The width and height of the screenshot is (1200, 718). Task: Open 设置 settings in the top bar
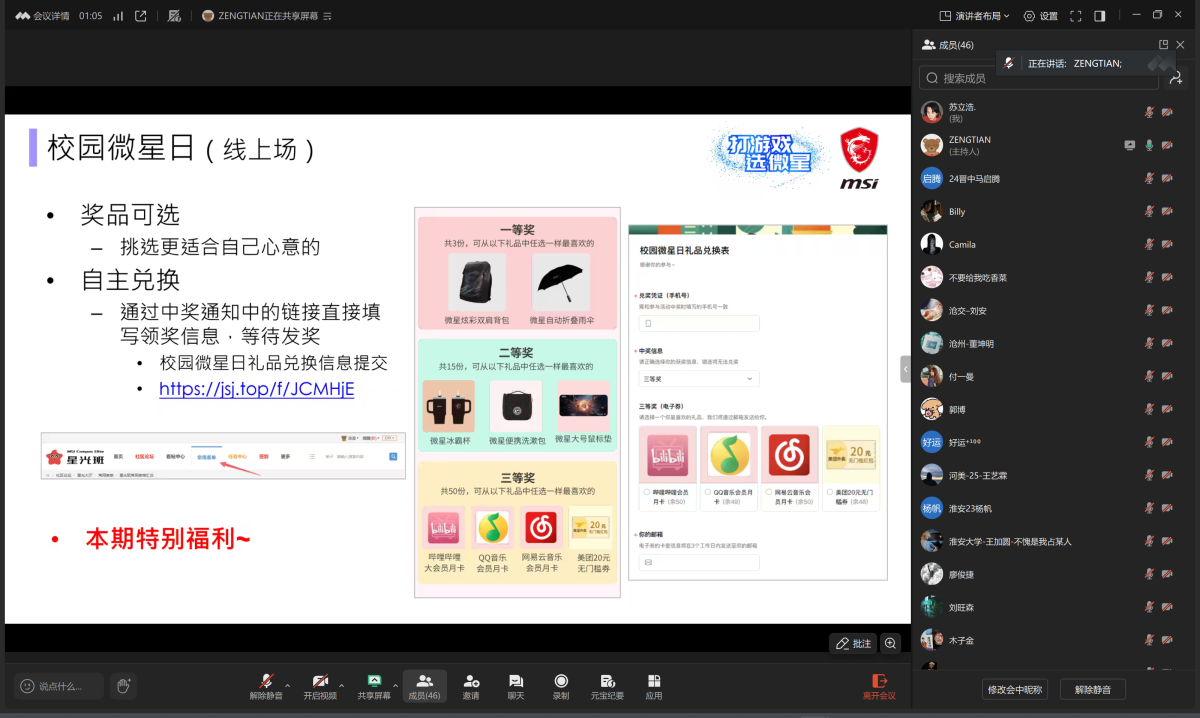[1041, 16]
